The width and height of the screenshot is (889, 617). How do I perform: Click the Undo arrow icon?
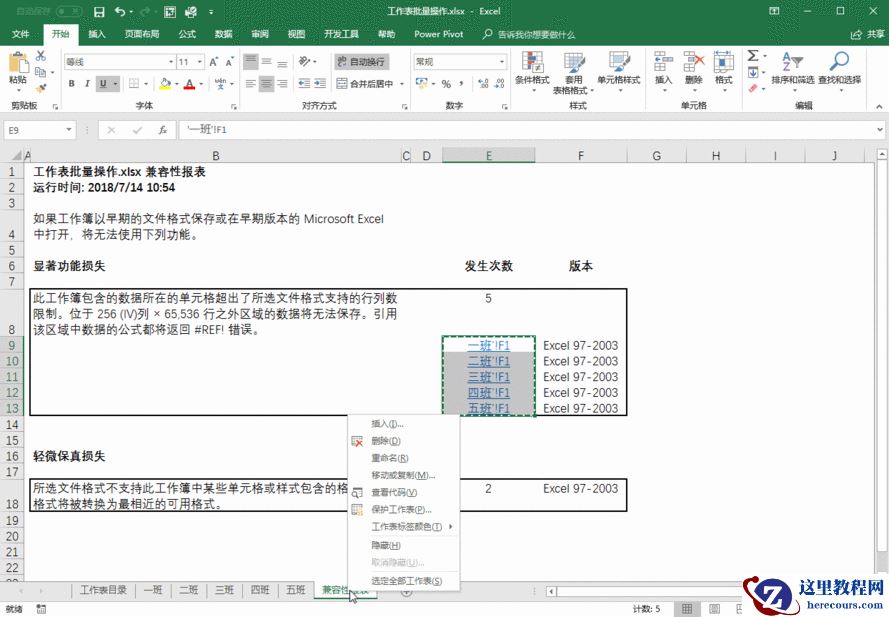(x=120, y=11)
